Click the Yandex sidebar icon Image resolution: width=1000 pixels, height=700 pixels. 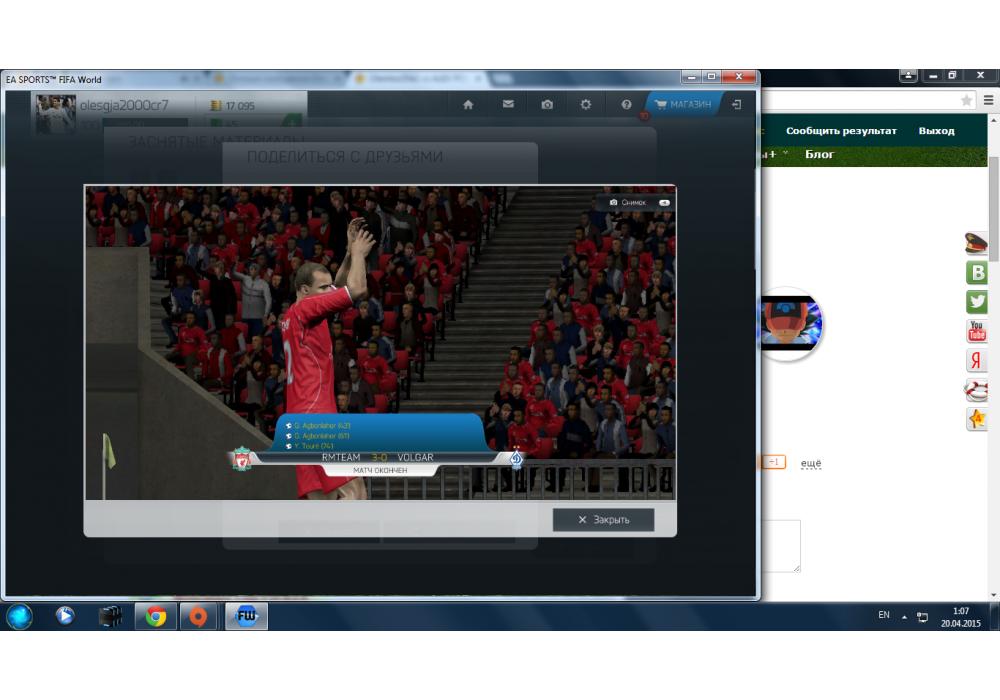pos(976,361)
